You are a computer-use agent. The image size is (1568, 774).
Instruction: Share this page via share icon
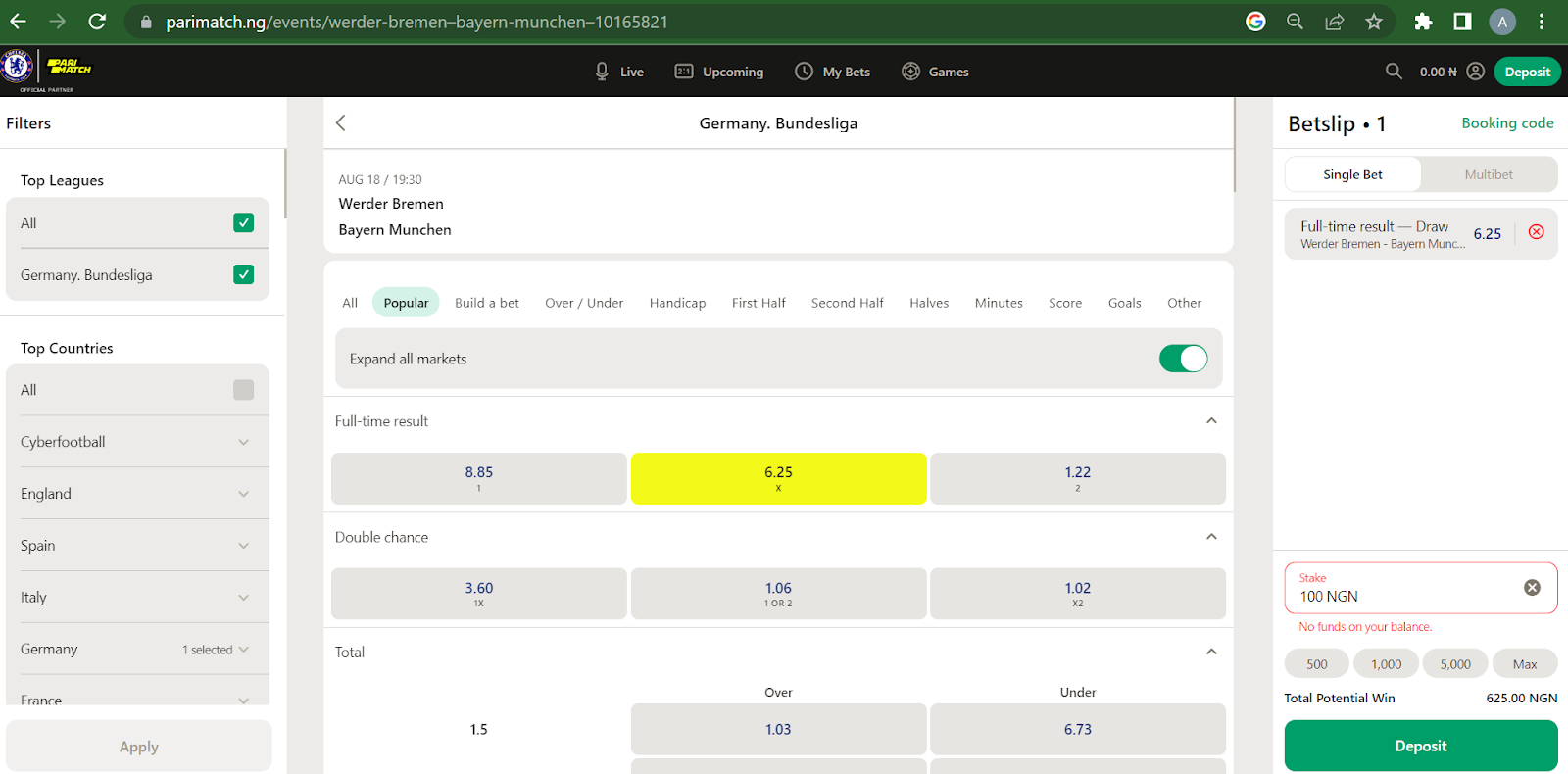pyautogui.click(x=1335, y=22)
